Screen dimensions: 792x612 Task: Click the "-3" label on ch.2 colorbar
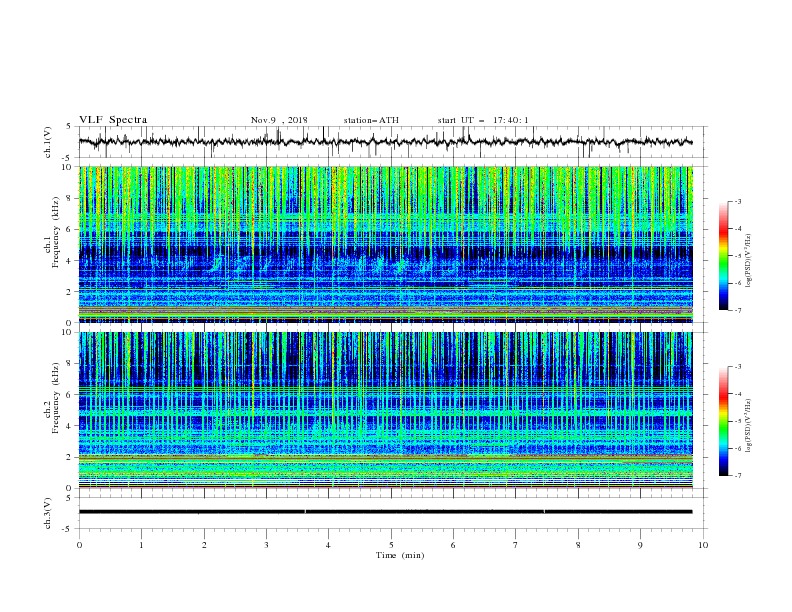click(x=737, y=367)
